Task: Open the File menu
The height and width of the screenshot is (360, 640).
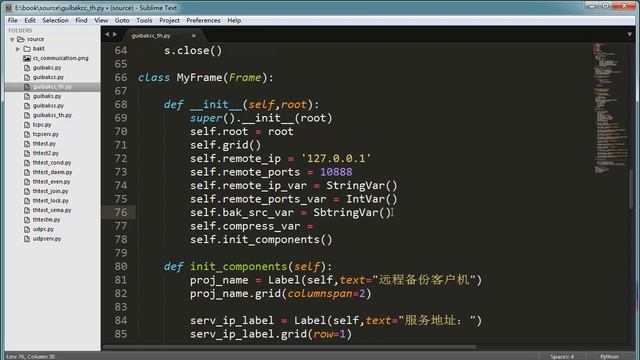Action: click(13, 20)
